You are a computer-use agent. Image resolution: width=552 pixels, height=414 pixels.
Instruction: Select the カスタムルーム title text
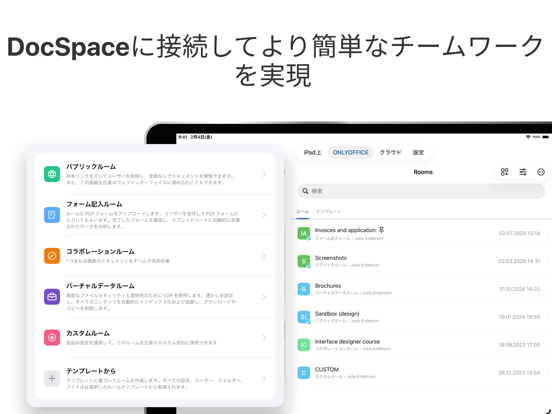tap(88, 333)
